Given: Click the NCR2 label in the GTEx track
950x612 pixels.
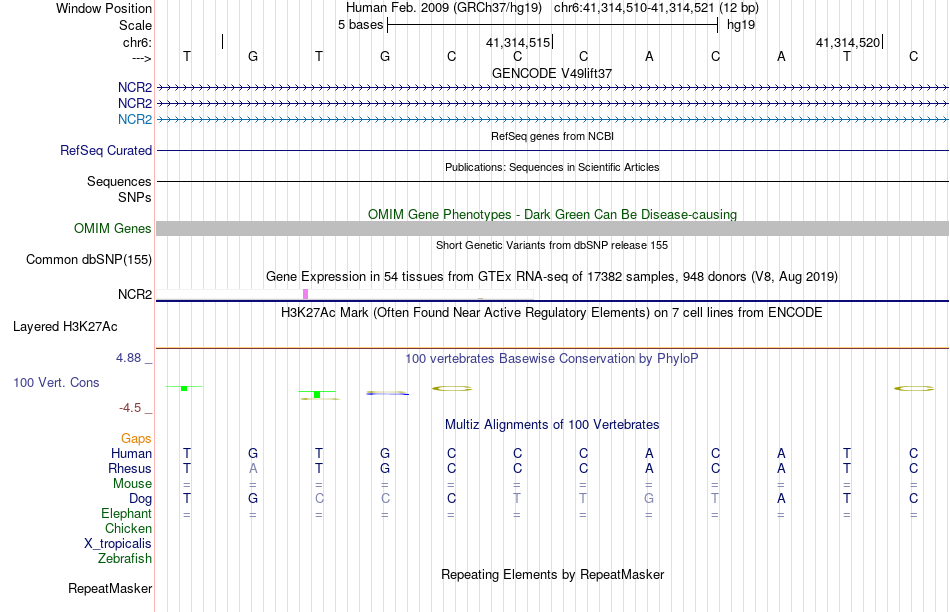Looking at the screenshot, I should pyautogui.click(x=135, y=294).
